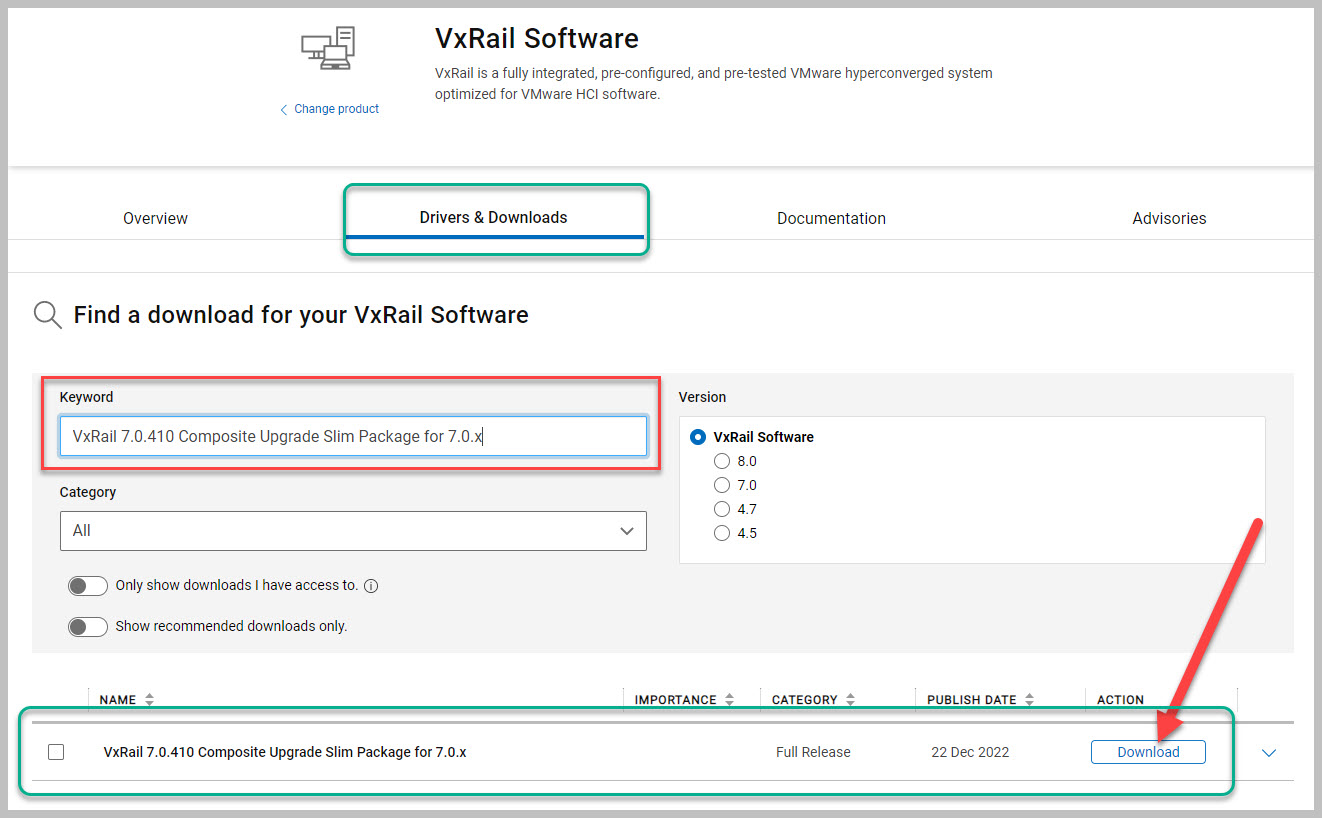Check the VxRail 7.0.410 package checkbox
The width and height of the screenshot is (1322, 818).
tap(56, 752)
